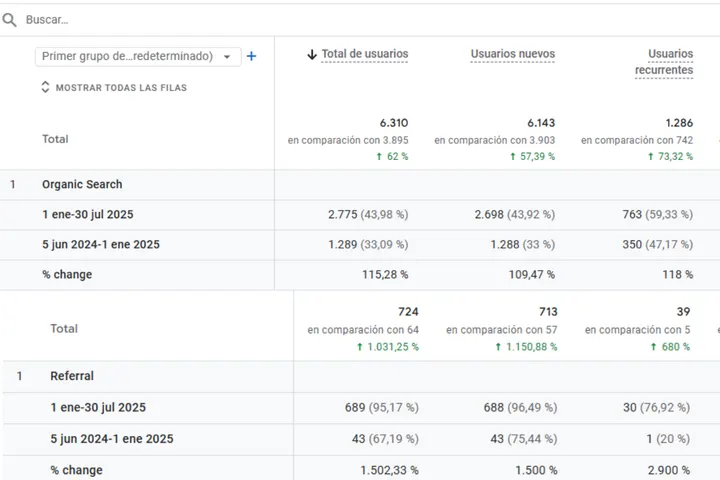
Task: Click the value 2.698 (43,92 %)
Action: [515, 215]
